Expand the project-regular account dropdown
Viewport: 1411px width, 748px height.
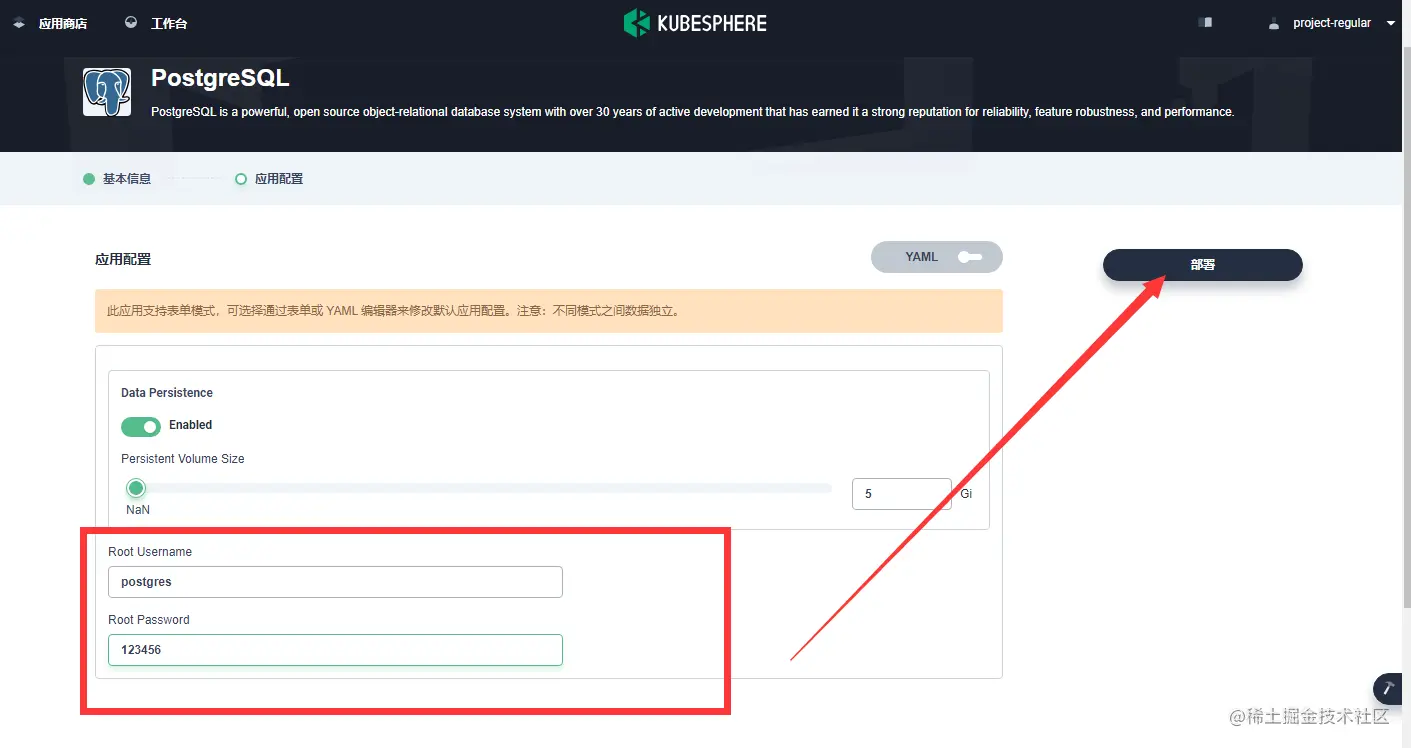point(1391,23)
